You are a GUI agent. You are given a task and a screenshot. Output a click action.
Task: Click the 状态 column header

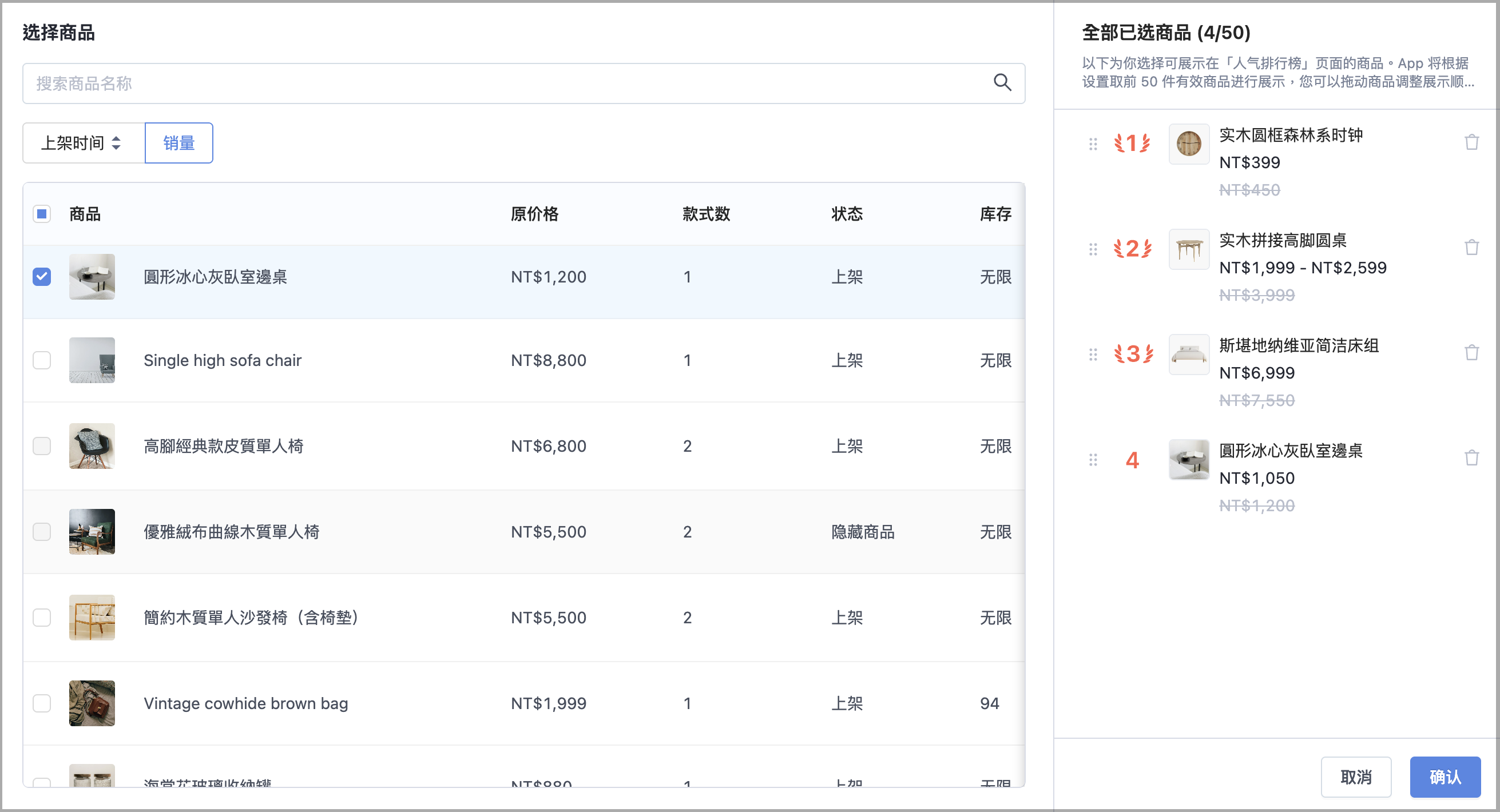(847, 214)
